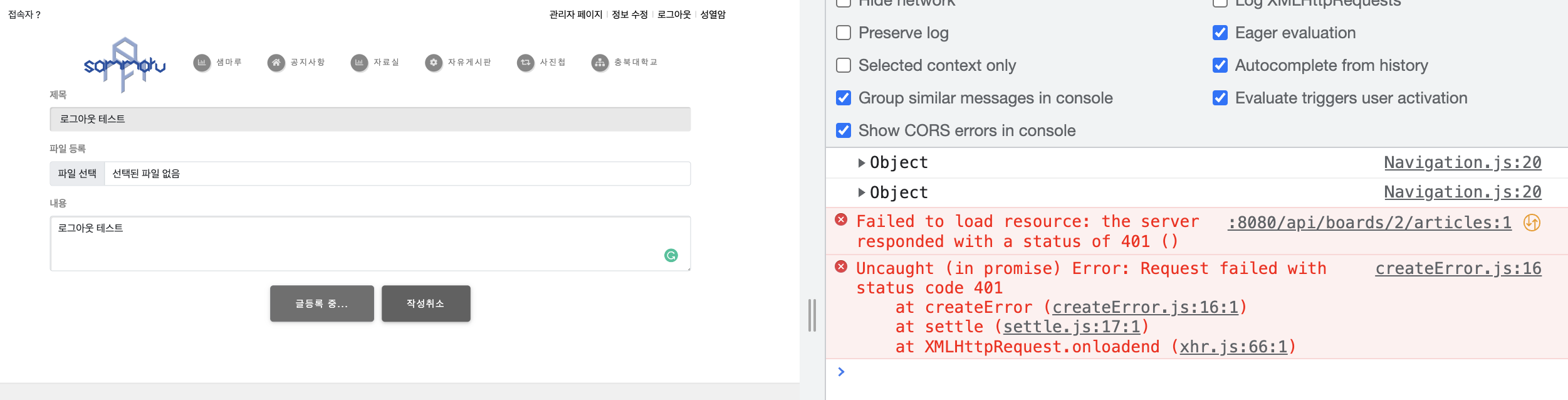
Task: Open the settle.js:17:1 stack trace link
Action: coord(1072,327)
